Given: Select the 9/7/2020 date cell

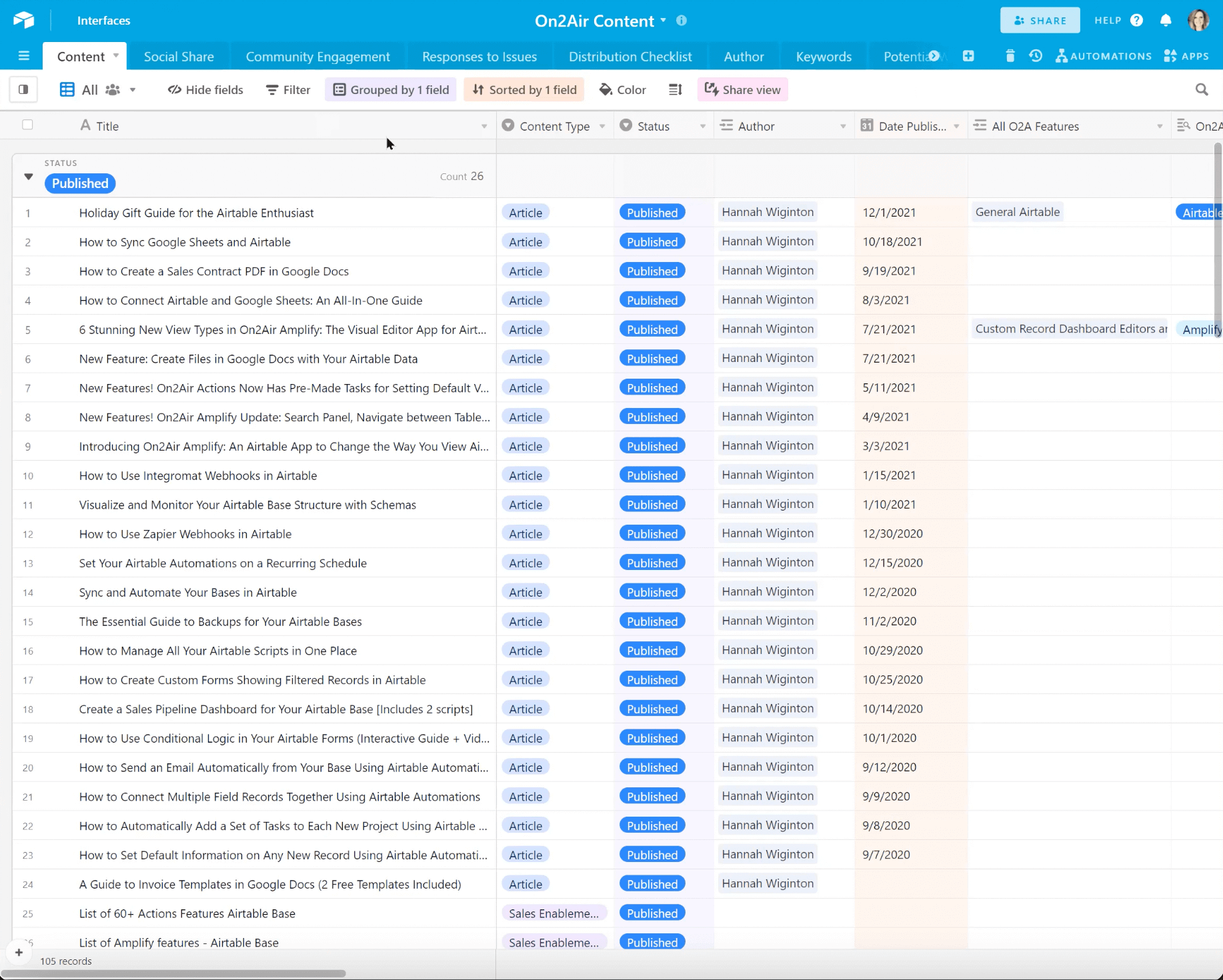Looking at the screenshot, I should pos(911,855).
